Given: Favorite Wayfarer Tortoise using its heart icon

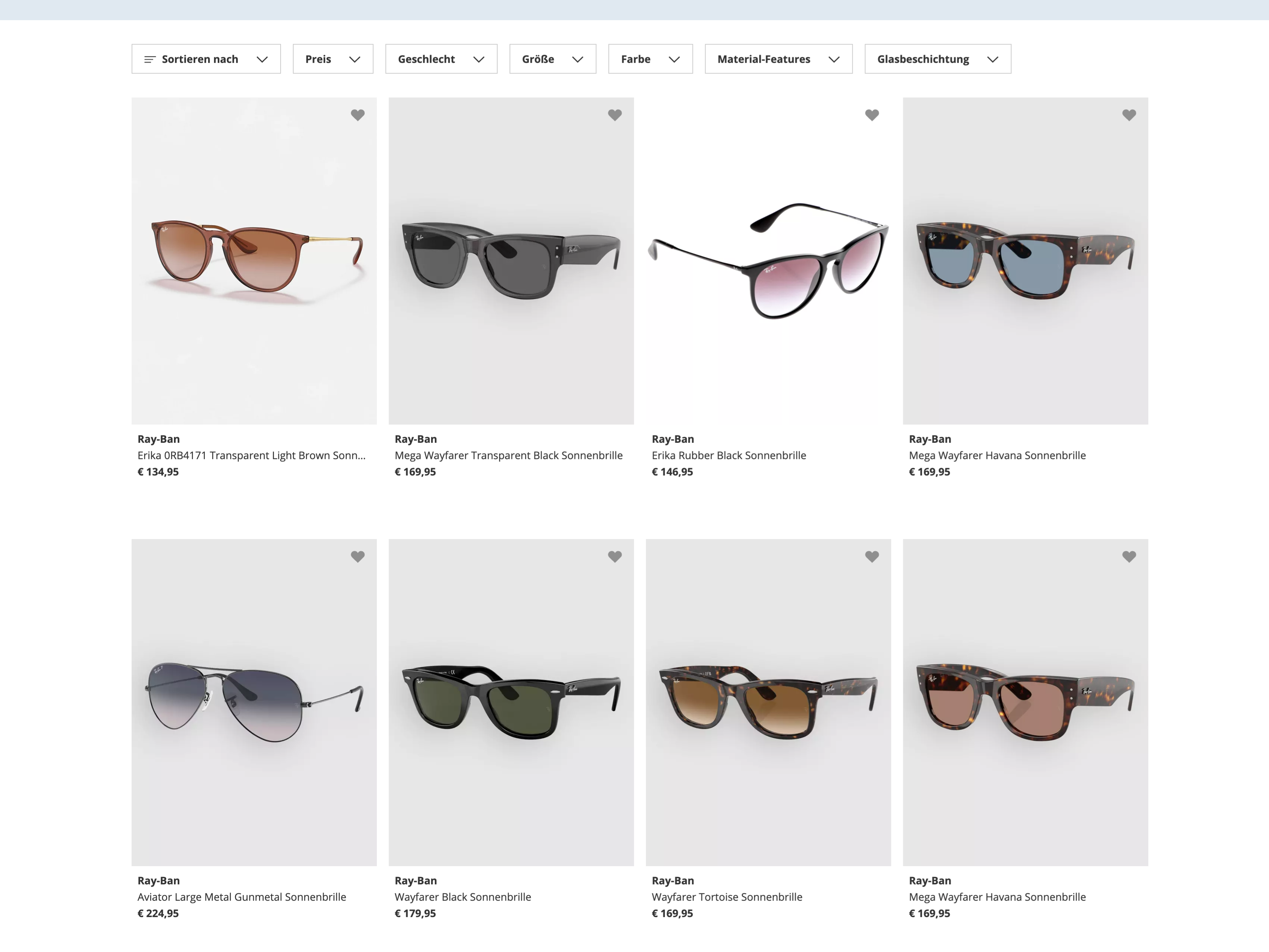Looking at the screenshot, I should tap(871, 556).
